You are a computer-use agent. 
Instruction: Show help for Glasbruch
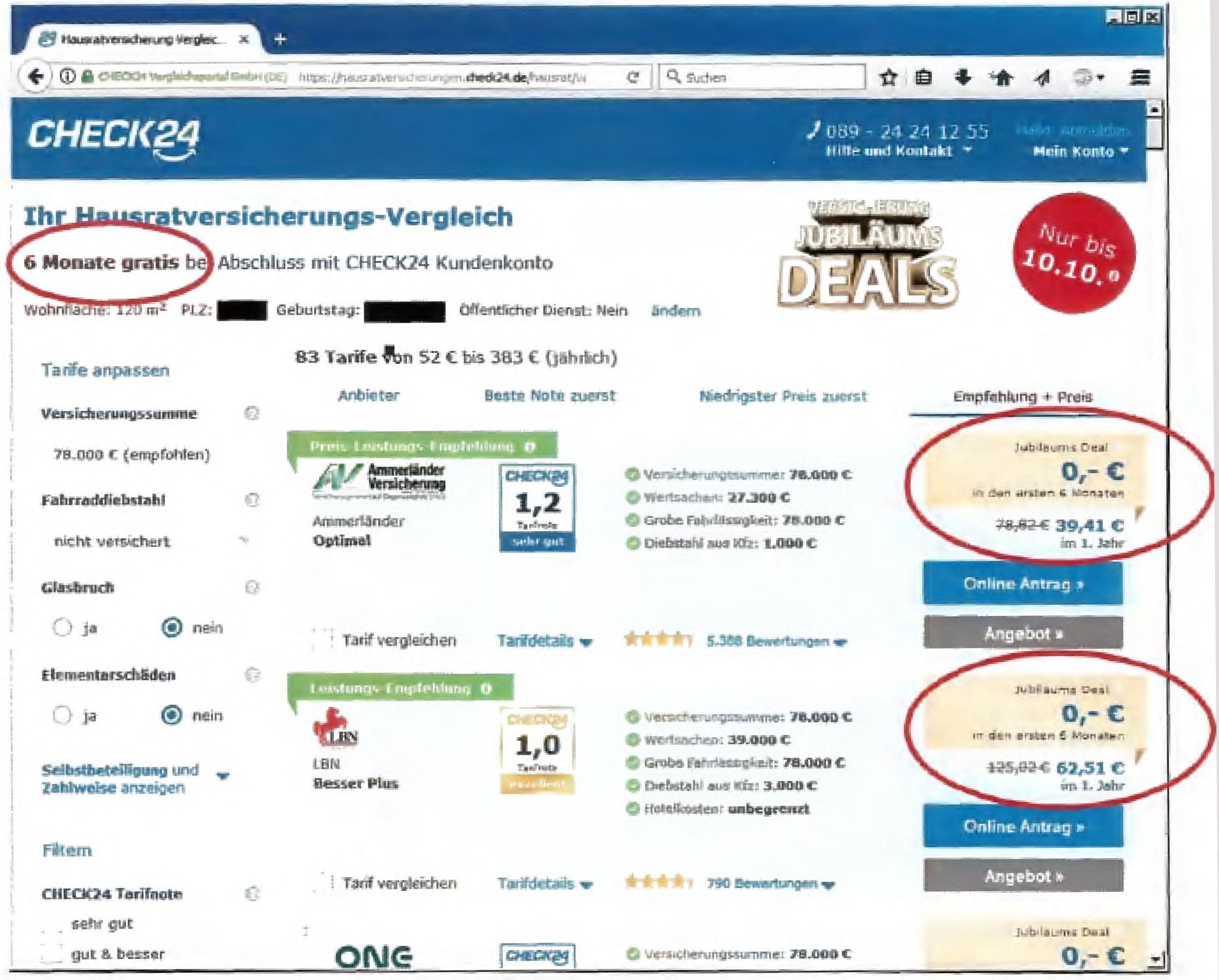click(252, 587)
